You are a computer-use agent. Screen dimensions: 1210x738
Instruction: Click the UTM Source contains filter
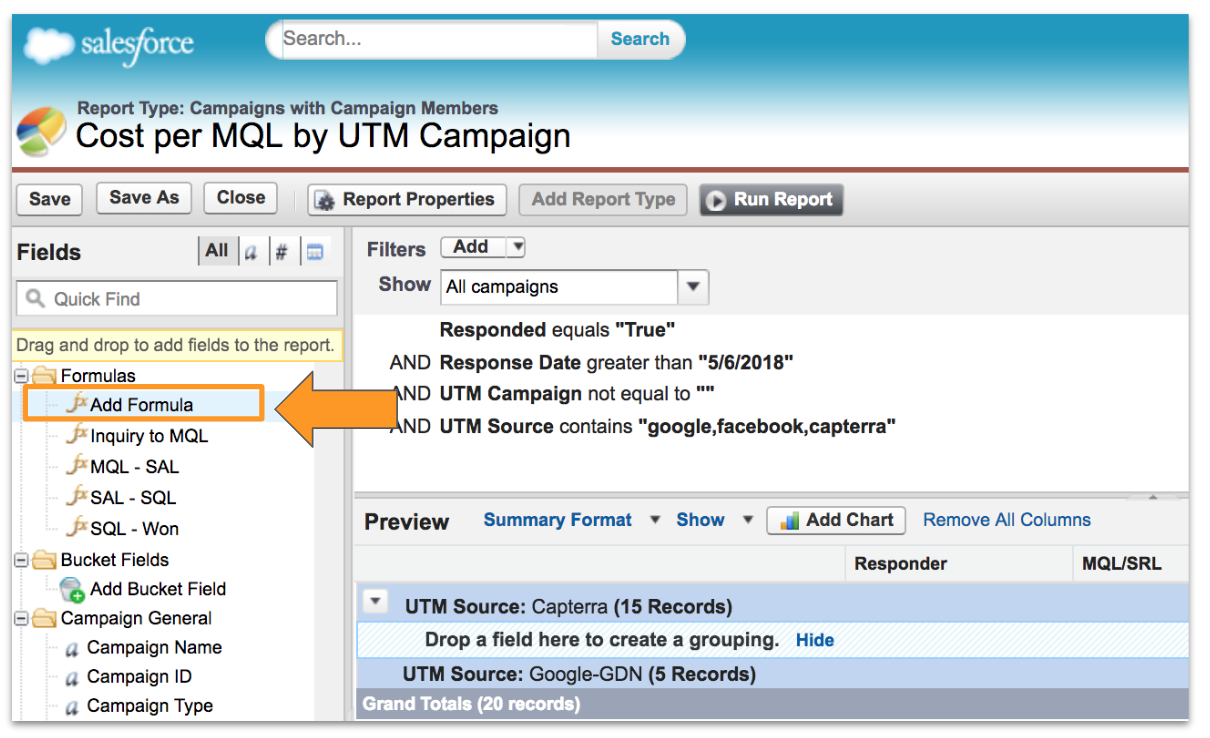667,426
